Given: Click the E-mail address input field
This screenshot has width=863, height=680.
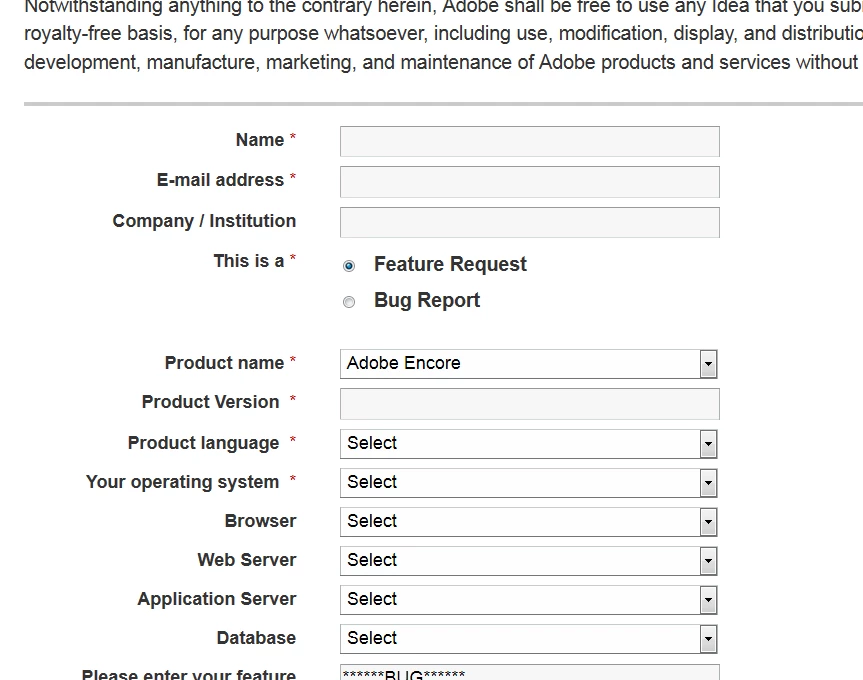Looking at the screenshot, I should click(529, 182).
